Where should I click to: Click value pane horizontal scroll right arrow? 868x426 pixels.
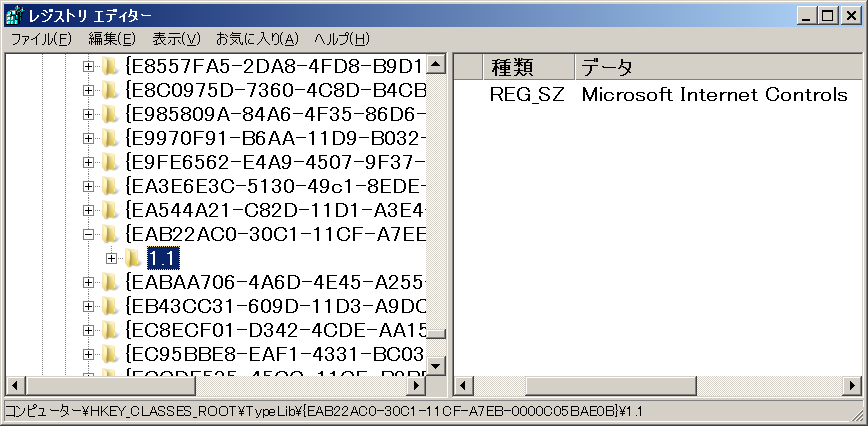852,386
